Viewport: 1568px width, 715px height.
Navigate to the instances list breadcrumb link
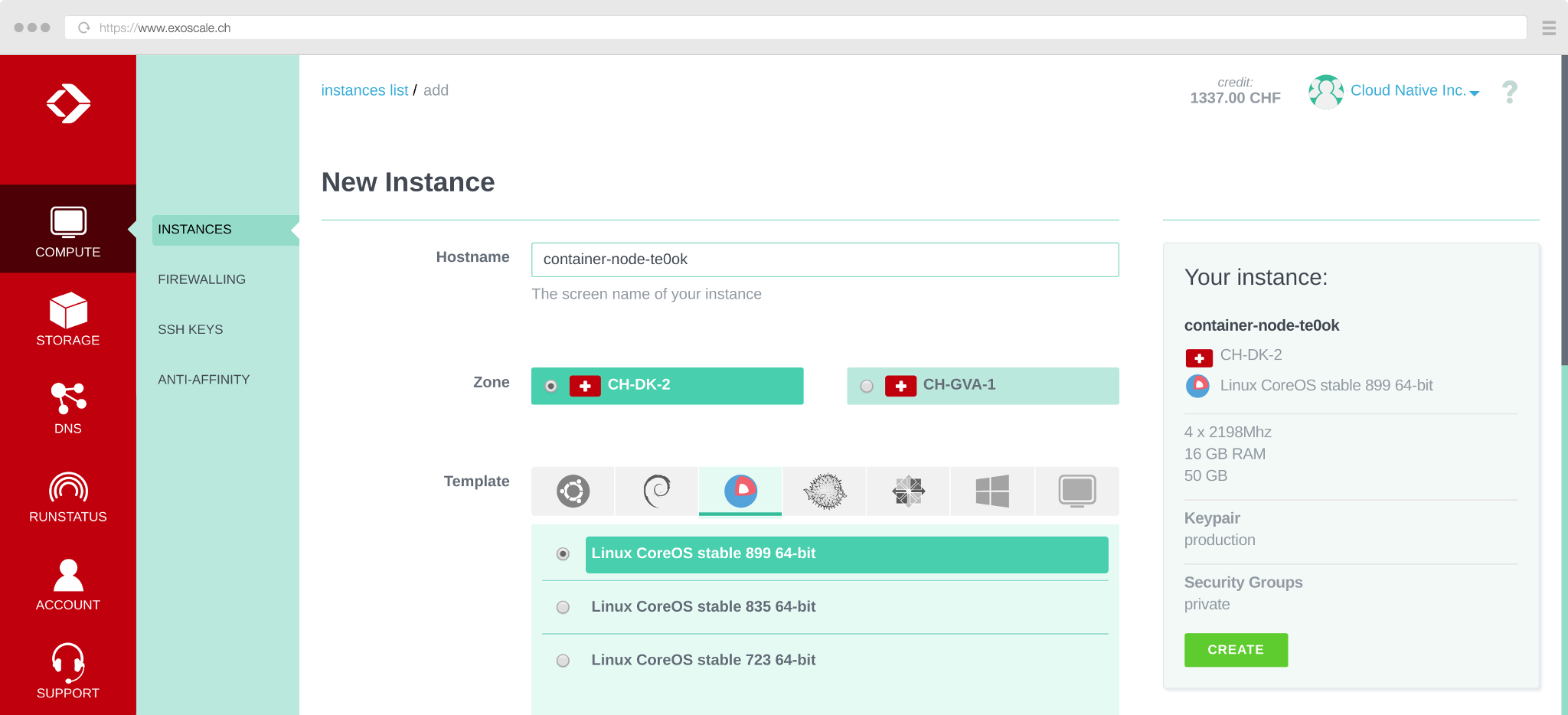[x=364, y=90]
